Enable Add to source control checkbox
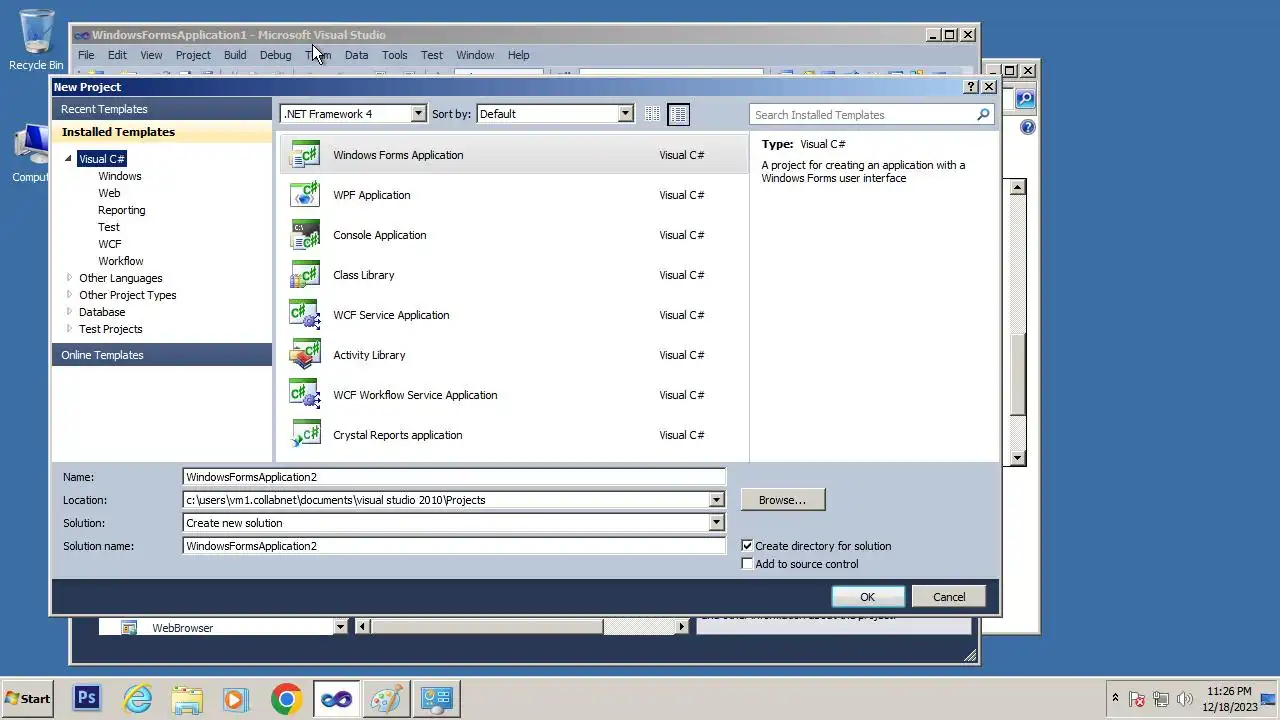This screenshot has height=720, width=1280. pyautogui.click(x=747, y=564)
